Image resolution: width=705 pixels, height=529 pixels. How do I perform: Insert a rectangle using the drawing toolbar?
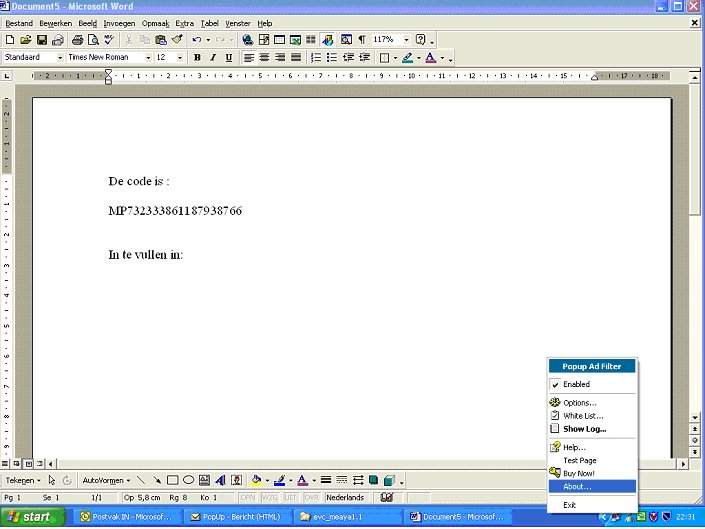[172, 480]
